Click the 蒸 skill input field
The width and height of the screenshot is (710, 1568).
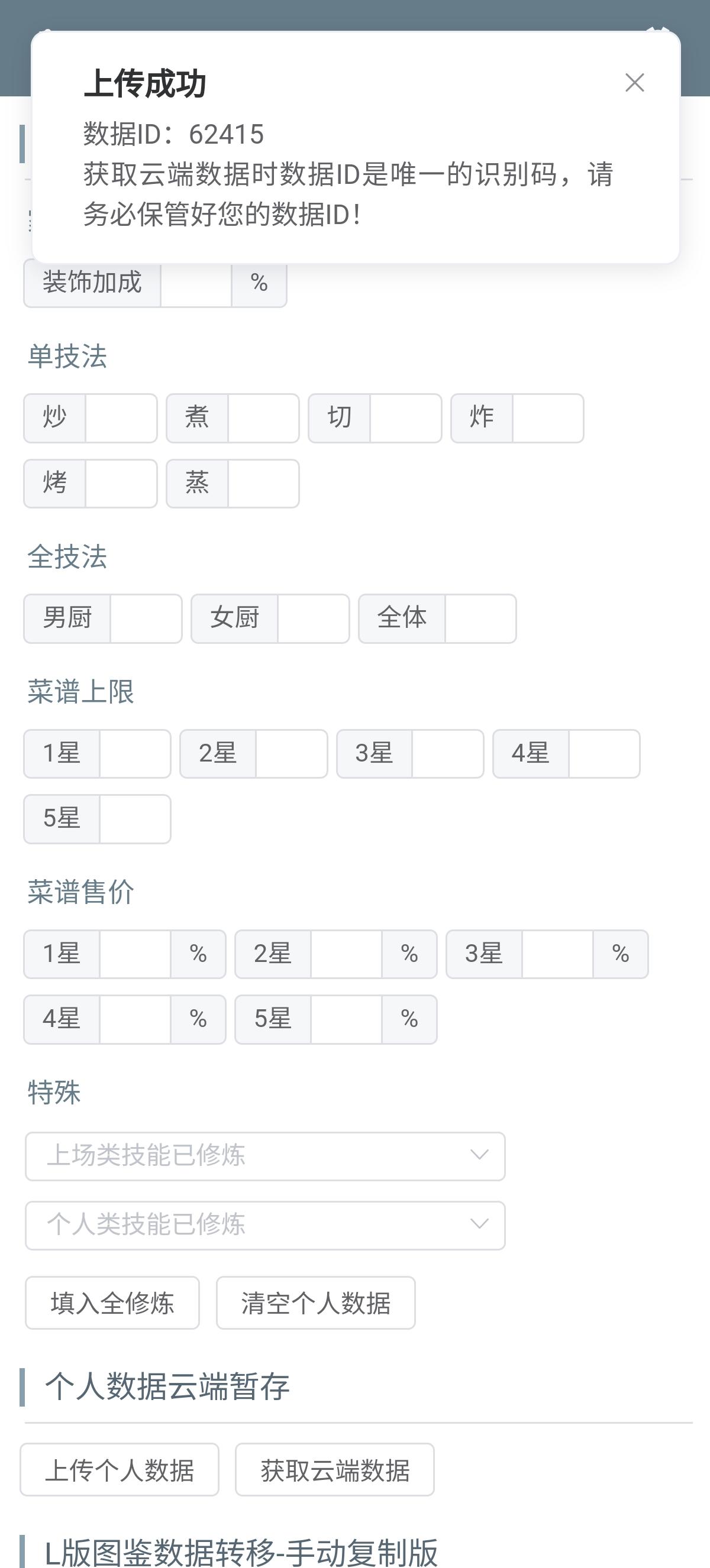(263, 484)
